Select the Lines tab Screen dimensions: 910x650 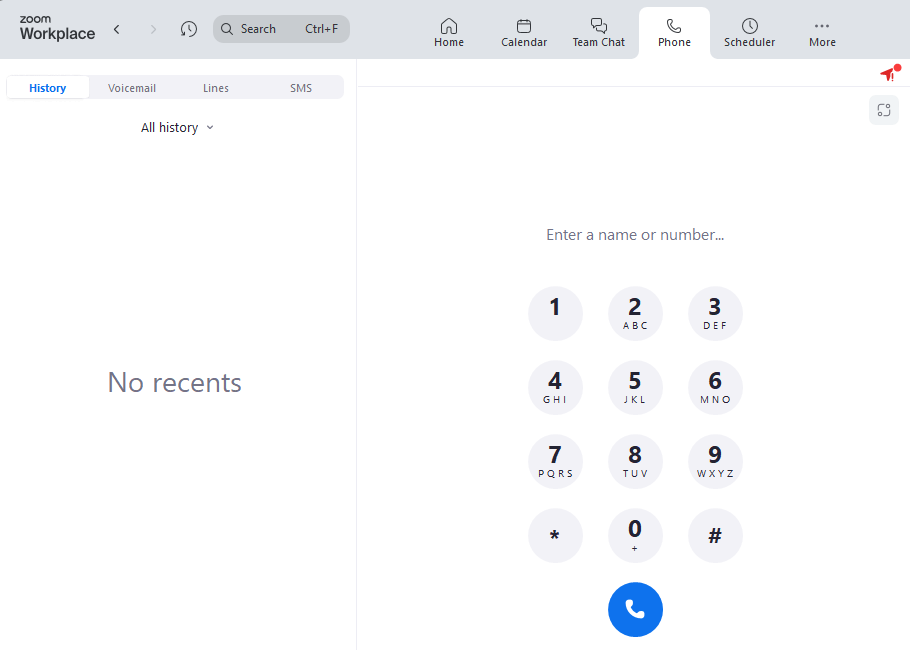click(216, 88)
